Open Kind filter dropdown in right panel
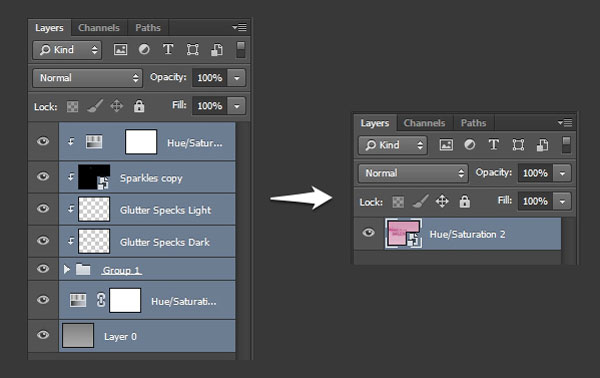Viewport: 600px width, 378px height. 393,145
